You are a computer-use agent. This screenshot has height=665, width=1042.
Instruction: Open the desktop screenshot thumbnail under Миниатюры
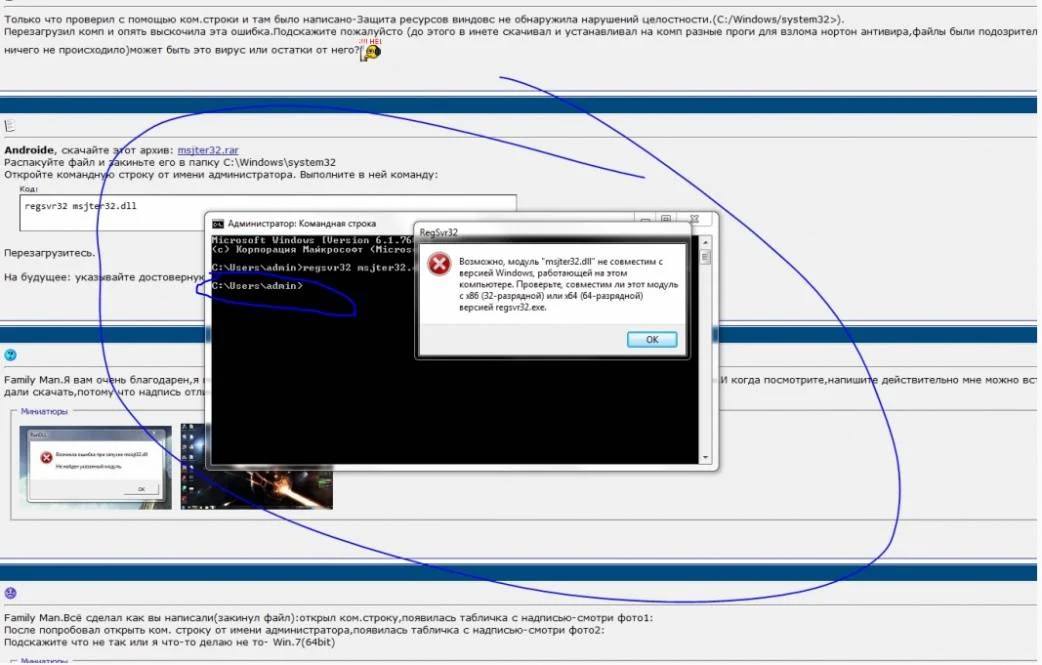257,467
